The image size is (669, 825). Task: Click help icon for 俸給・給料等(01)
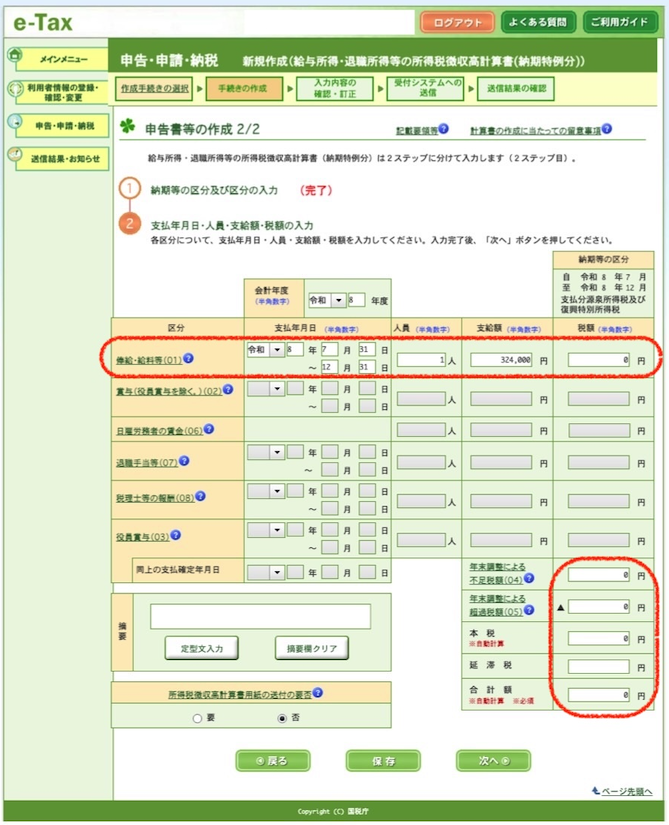coord(188,358)
